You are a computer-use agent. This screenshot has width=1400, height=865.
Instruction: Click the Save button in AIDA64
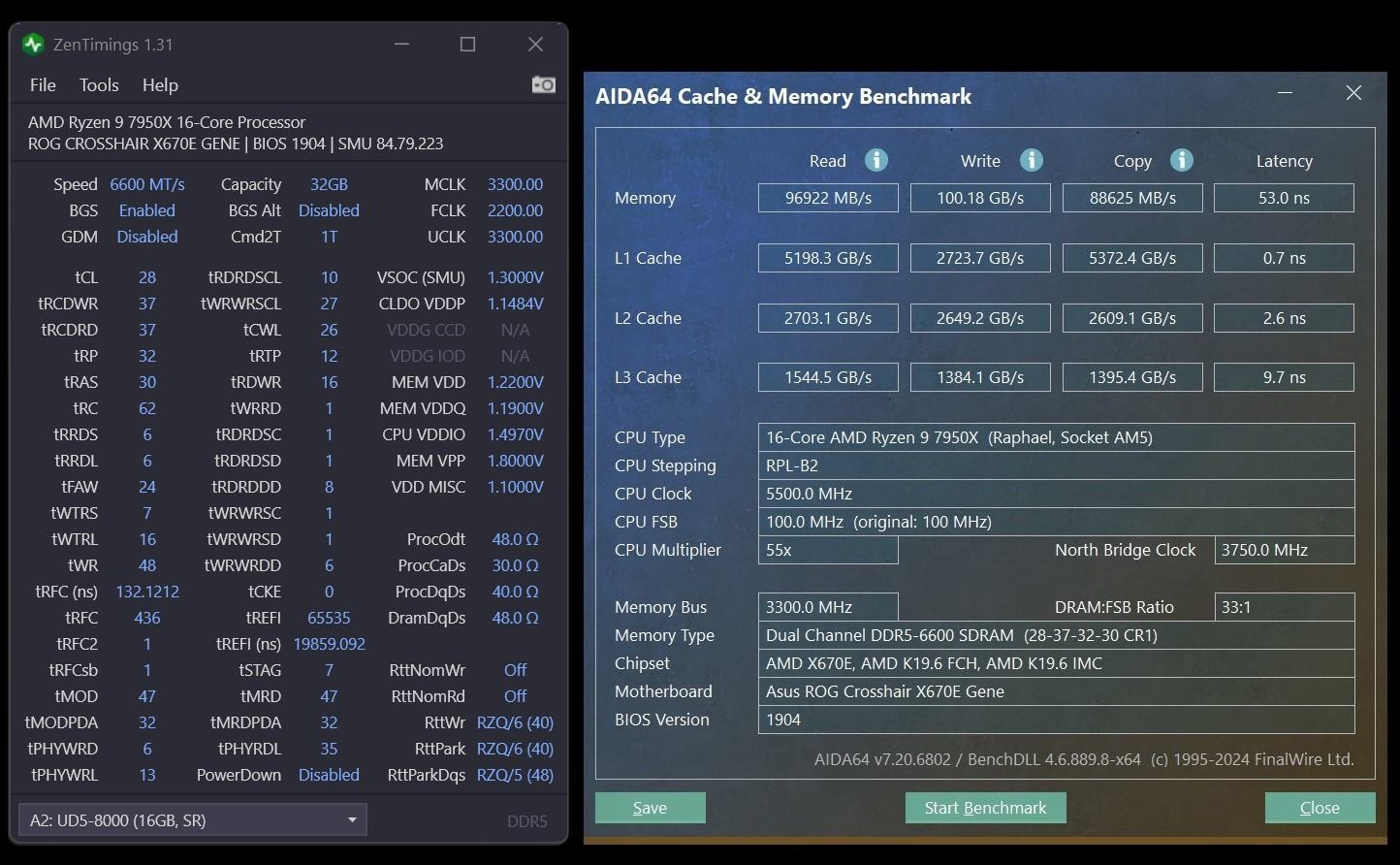(650, 808)
